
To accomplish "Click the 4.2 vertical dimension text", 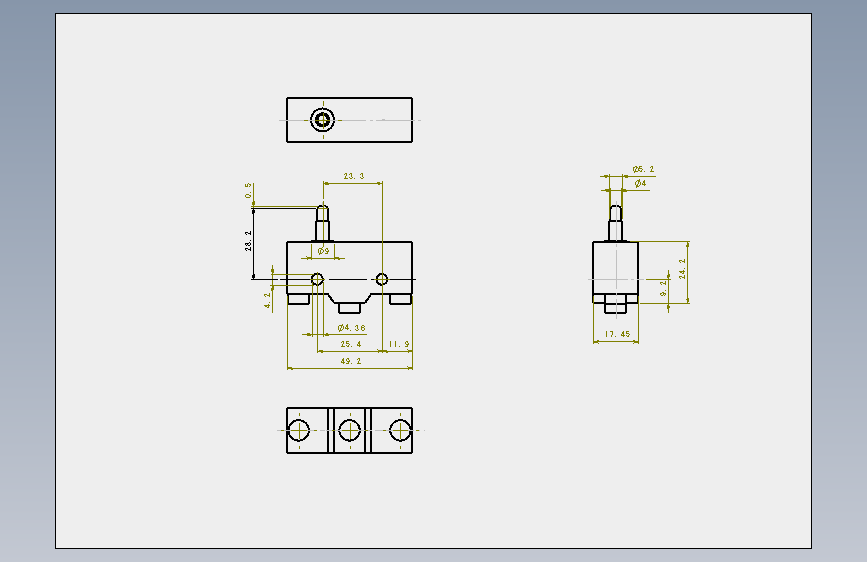I will click(x=268, y=300).
